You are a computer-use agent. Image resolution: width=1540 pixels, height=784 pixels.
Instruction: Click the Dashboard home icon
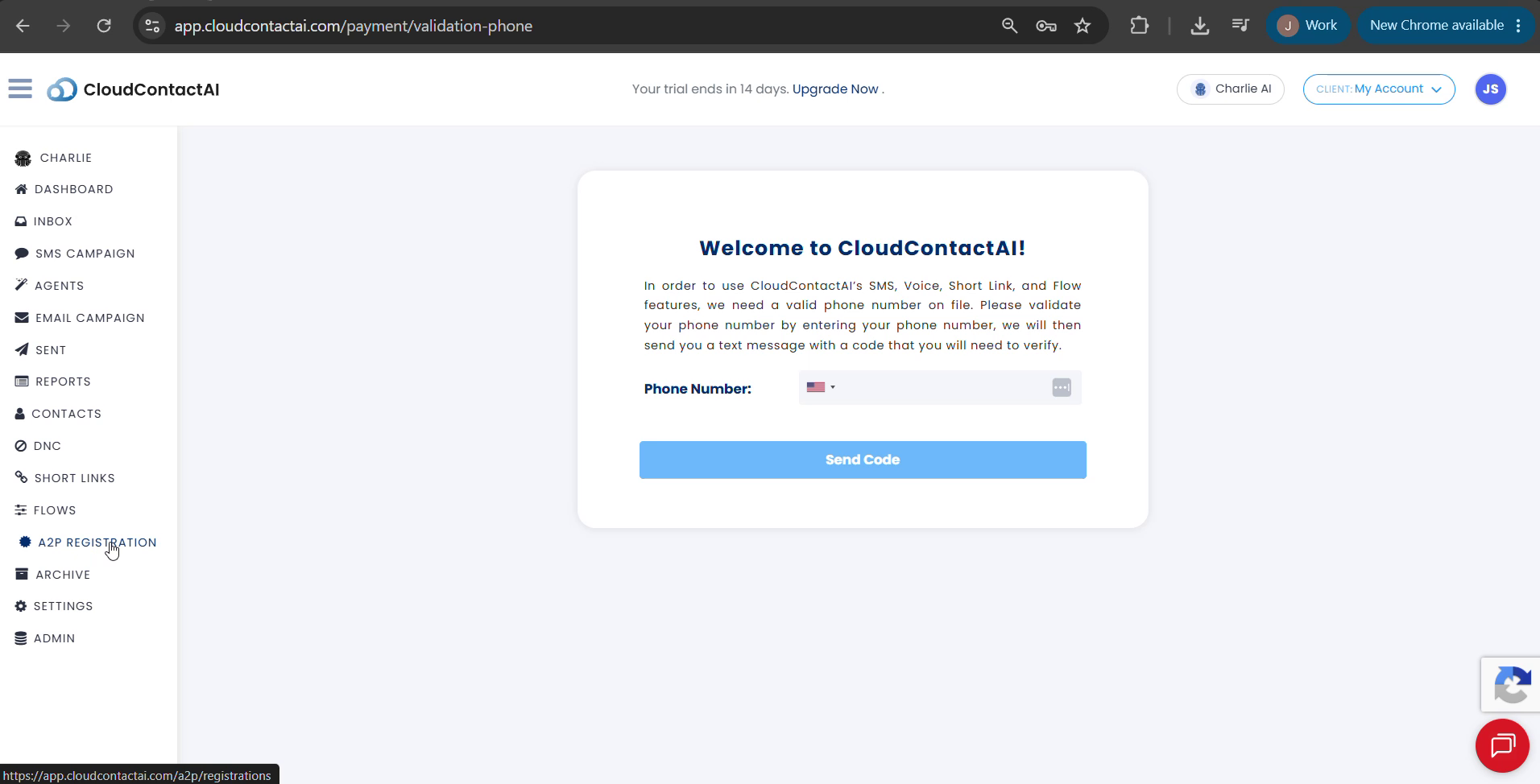21,189
